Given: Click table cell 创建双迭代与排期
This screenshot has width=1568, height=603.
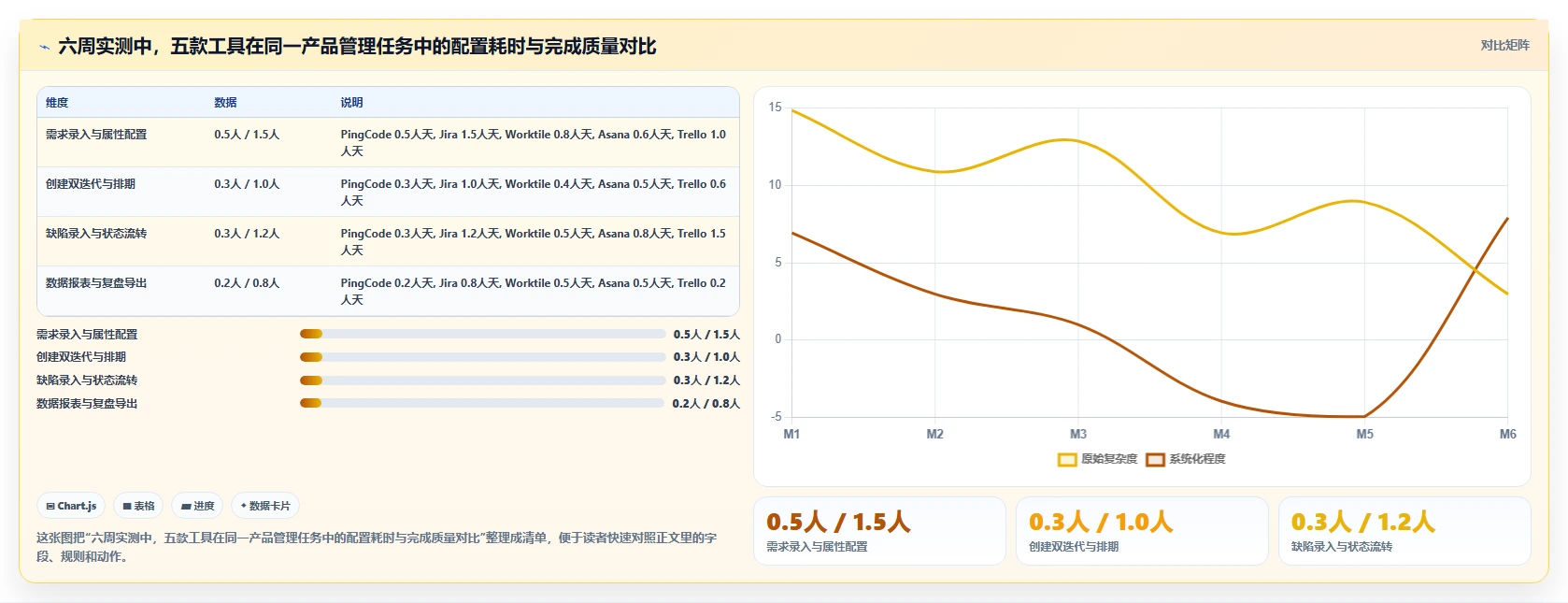Looking at the screenshot, I should (x=91, y=184).
